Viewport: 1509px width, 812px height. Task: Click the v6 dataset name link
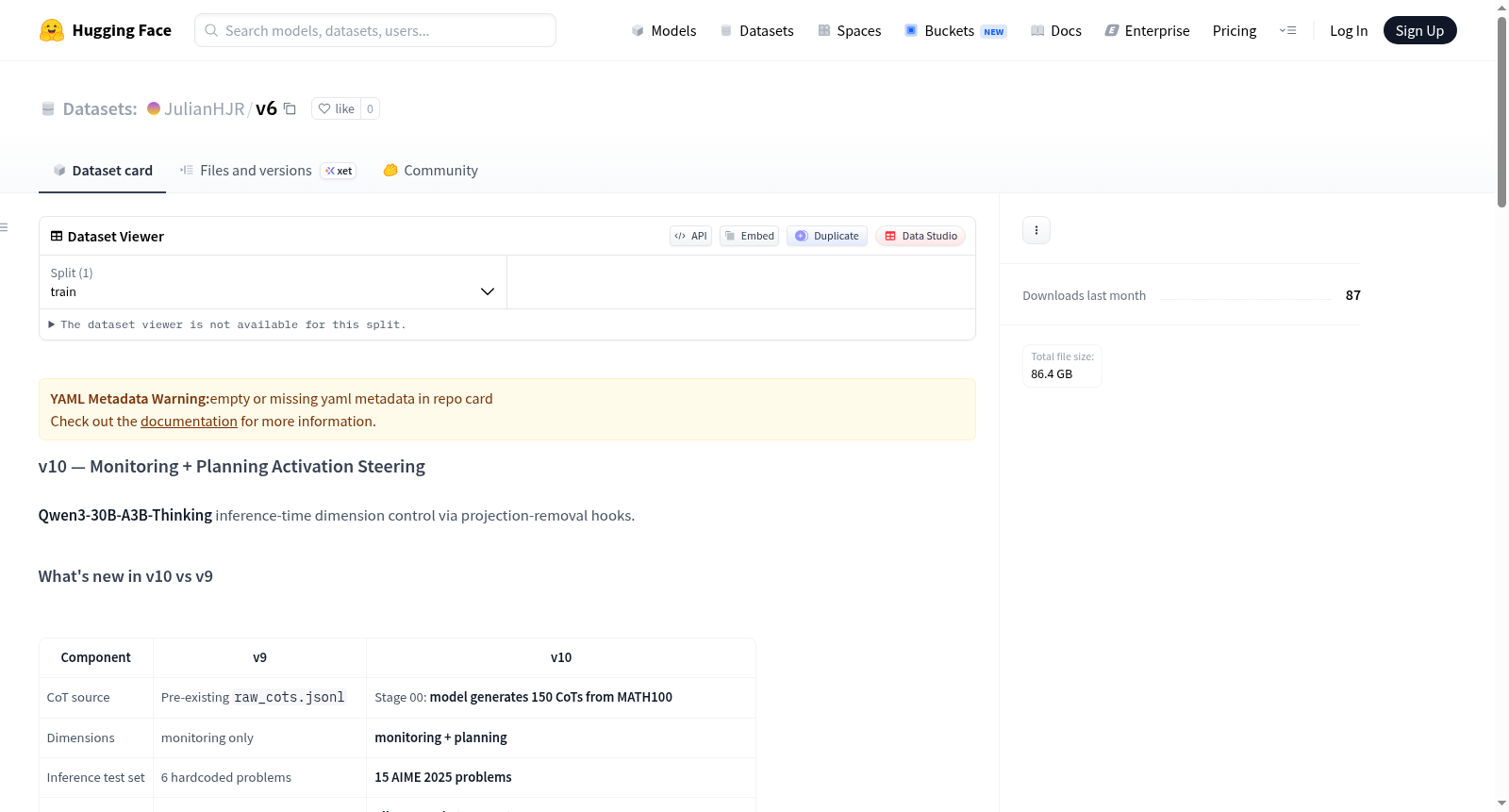(266, 108)
